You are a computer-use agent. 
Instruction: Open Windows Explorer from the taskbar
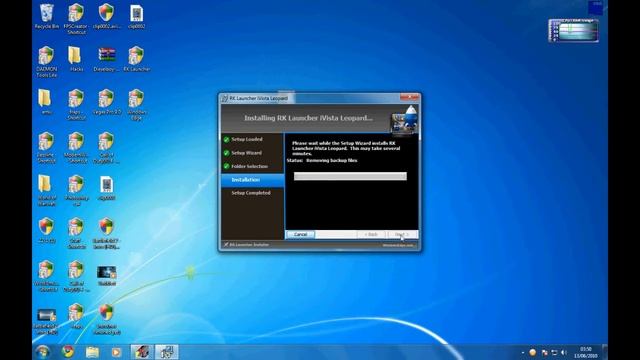[x=92, y=352]
